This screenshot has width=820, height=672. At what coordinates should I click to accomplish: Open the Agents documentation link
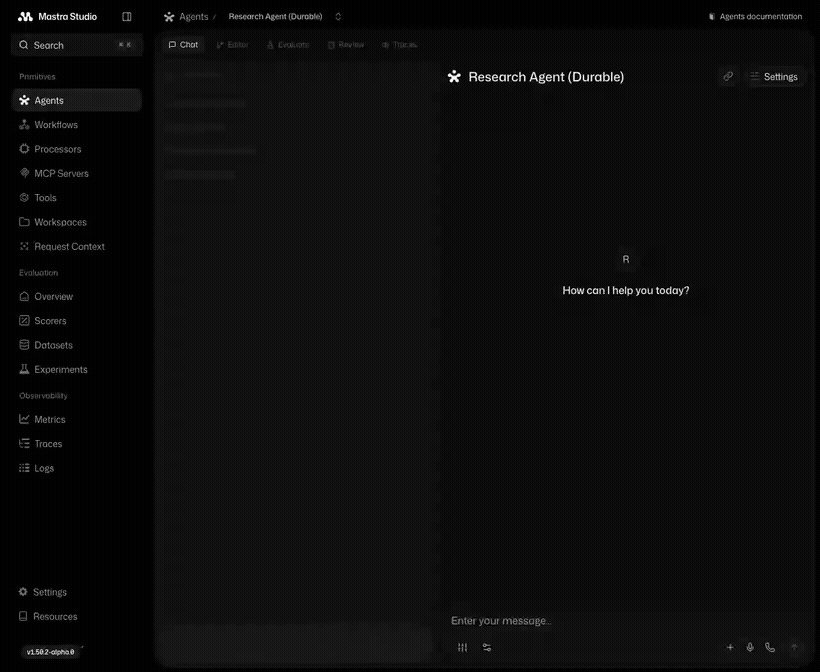755,17
